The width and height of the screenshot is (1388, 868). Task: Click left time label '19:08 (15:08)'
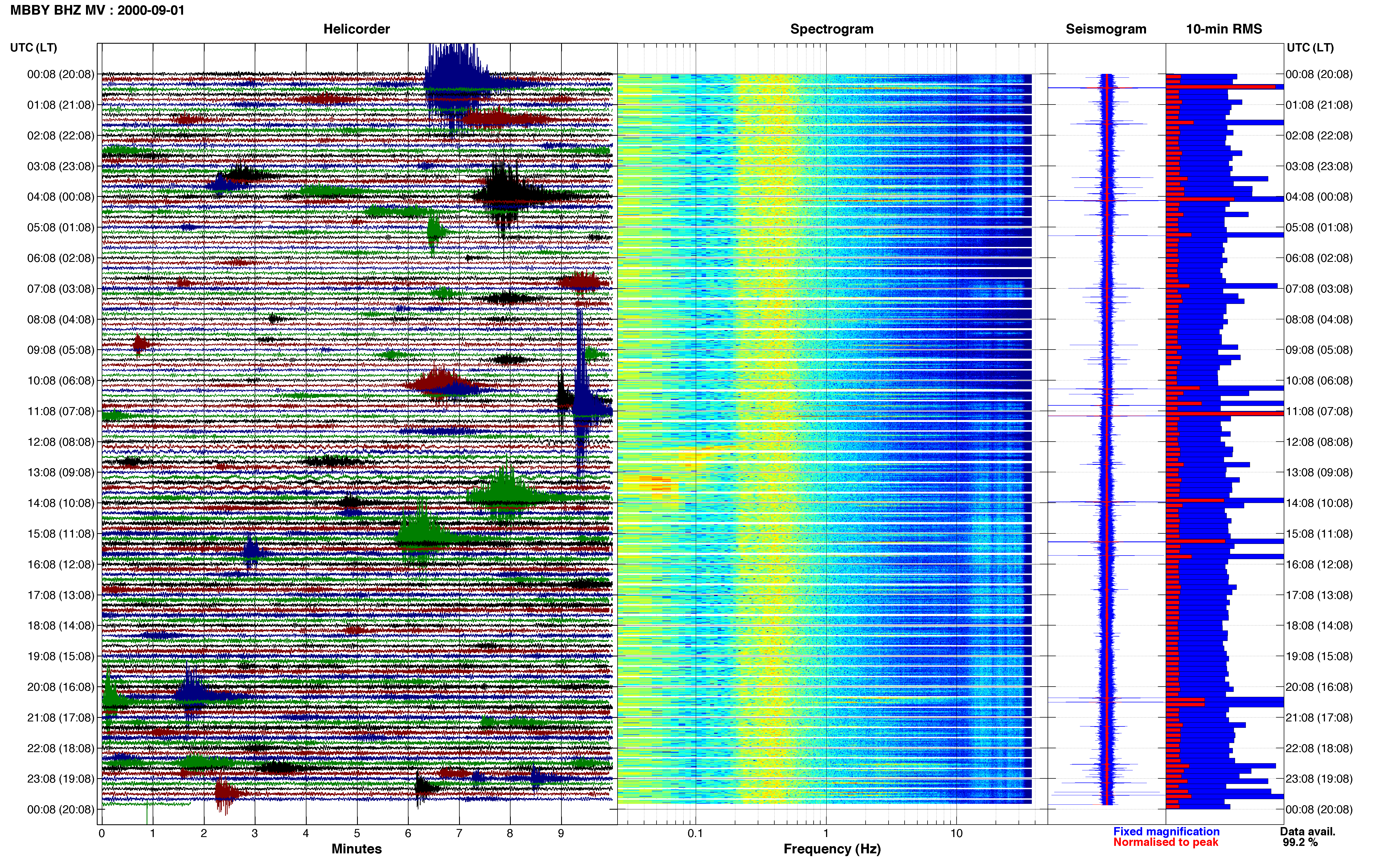[x=60, y=656]
